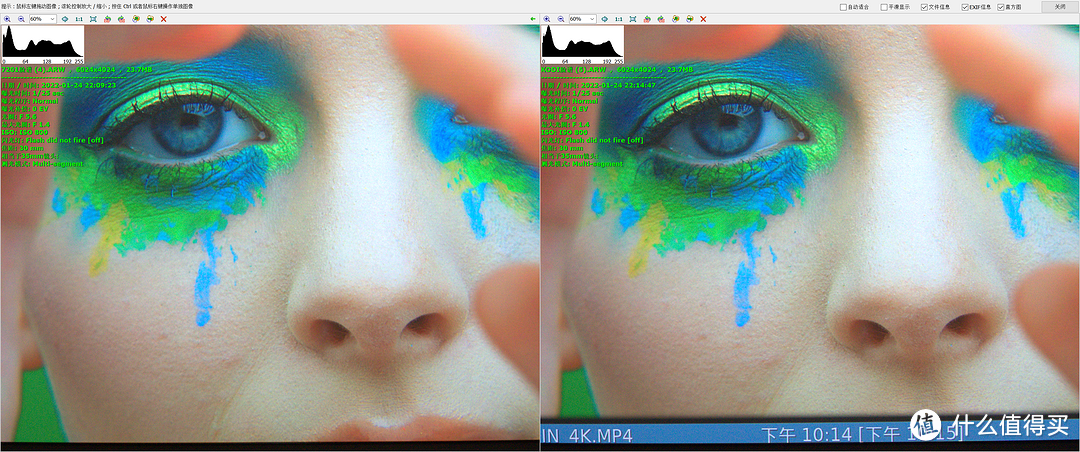Rotate the right image clockwise
Screen dimensions: 1080x452
661,19
